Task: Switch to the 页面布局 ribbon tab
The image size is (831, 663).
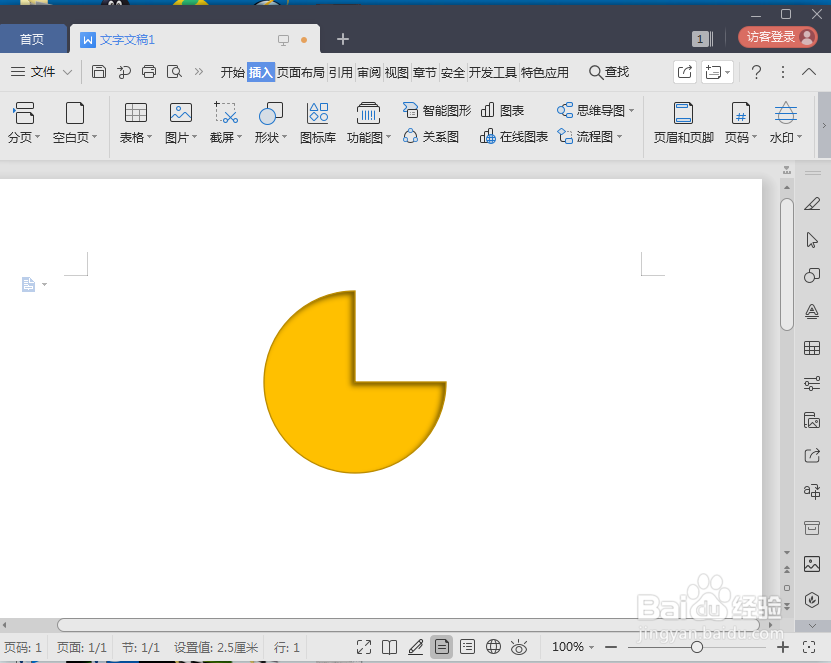Action: tap(300, 71)
